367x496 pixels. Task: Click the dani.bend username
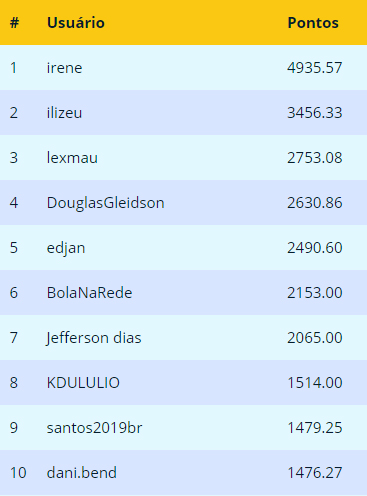coord(82,473)
